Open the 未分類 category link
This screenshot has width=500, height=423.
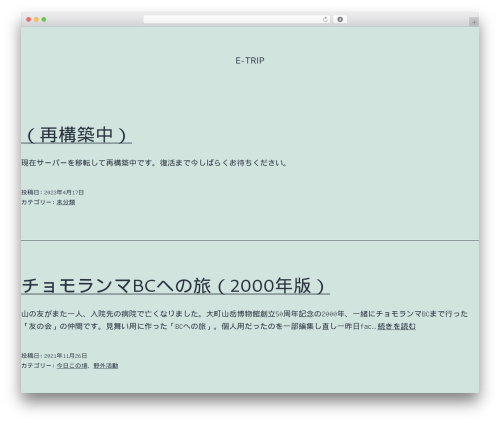coord(66,202)
